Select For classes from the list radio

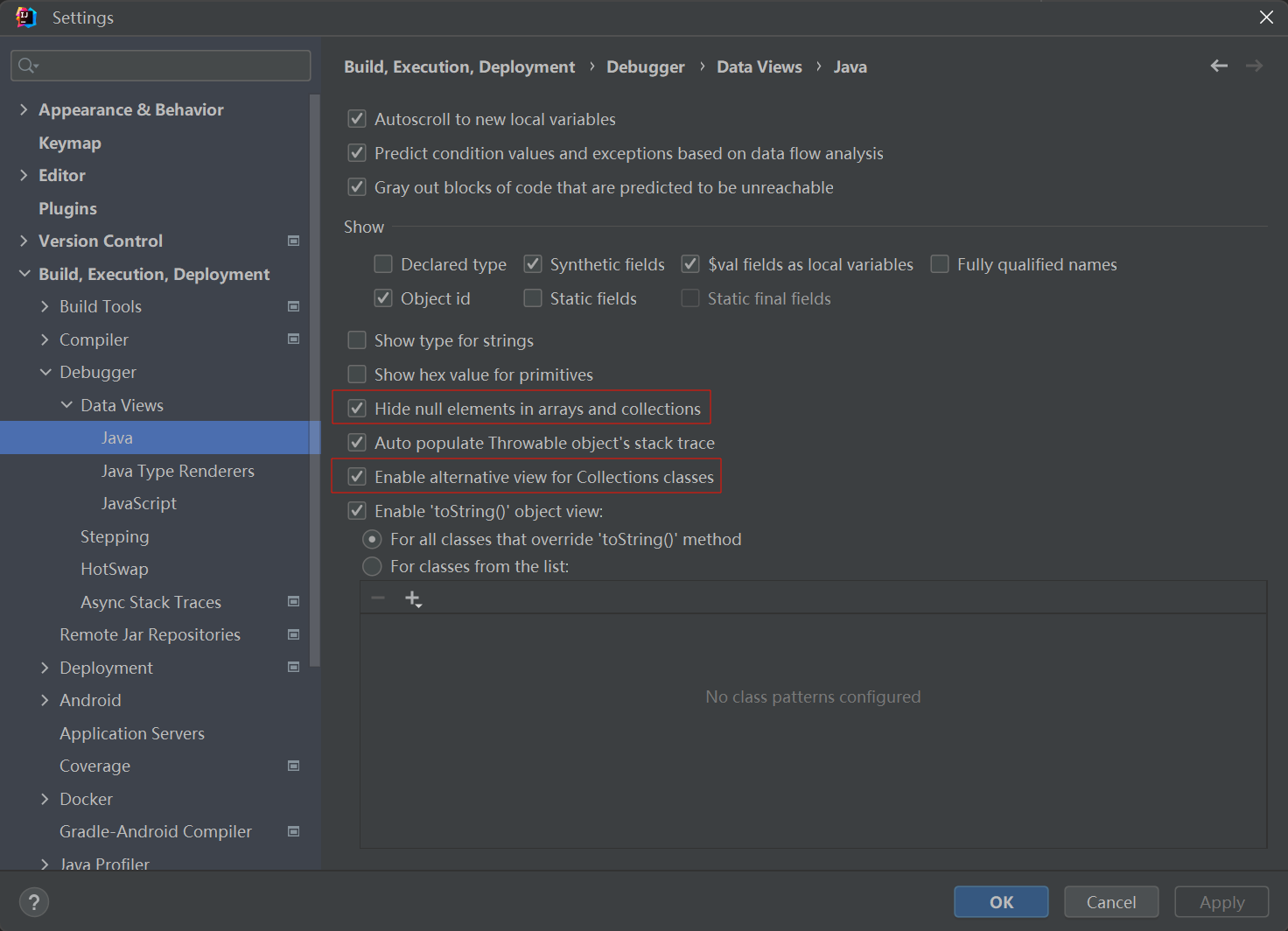click(x=372, y=566)
